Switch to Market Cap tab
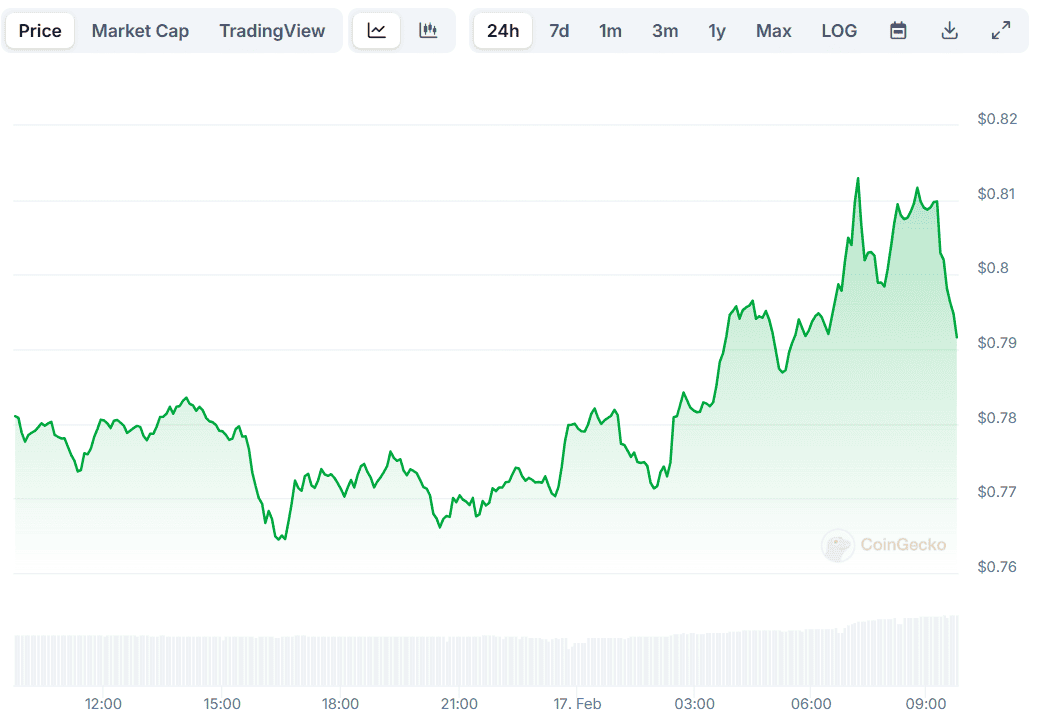 [x=140, y=31]
